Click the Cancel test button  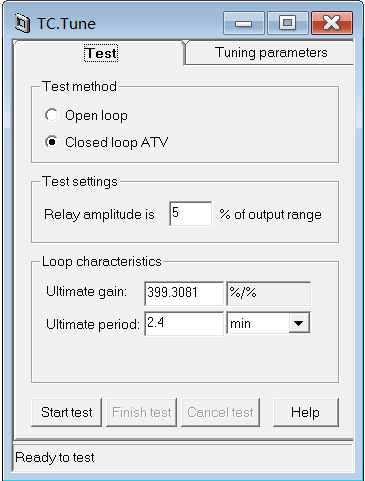click(220, 412)
